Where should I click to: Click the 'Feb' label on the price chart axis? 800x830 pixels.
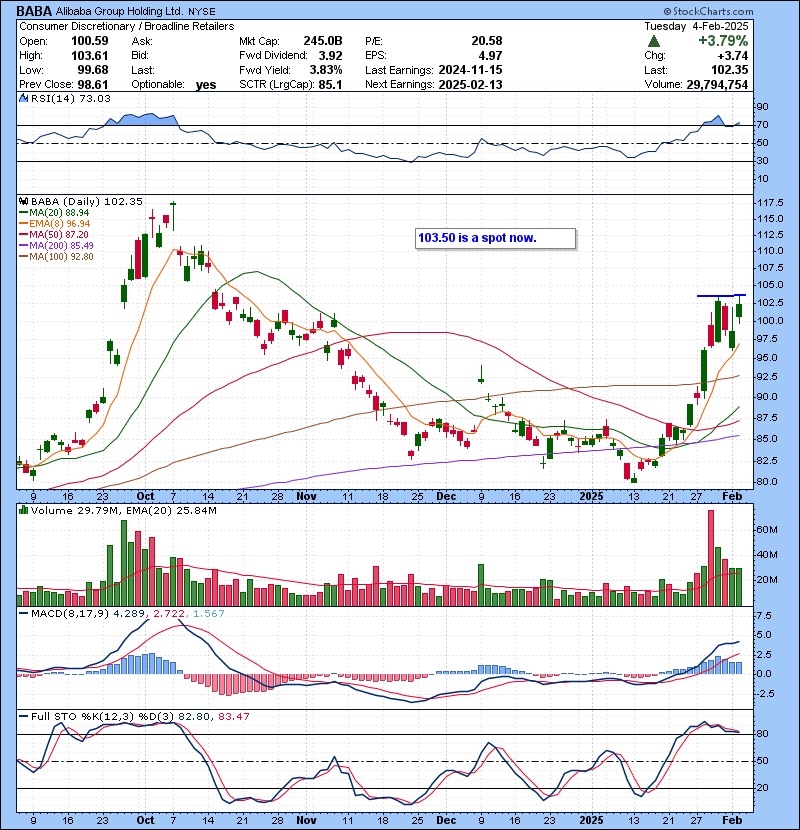[x=732, y=496]
